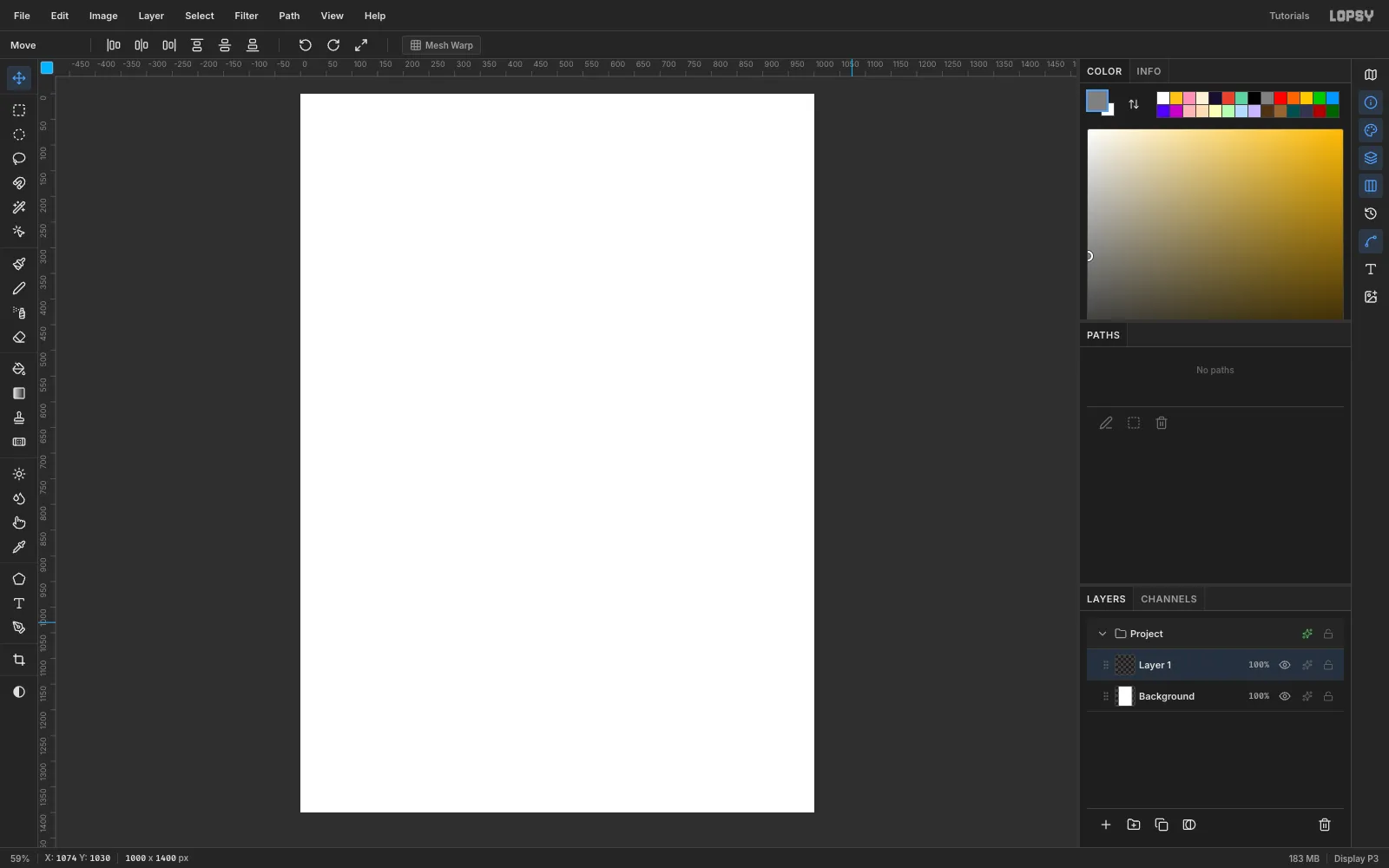Delete path using Paths panel trash icon
The height and width of the screenshot is (868, 1389).
(1162, 423)
